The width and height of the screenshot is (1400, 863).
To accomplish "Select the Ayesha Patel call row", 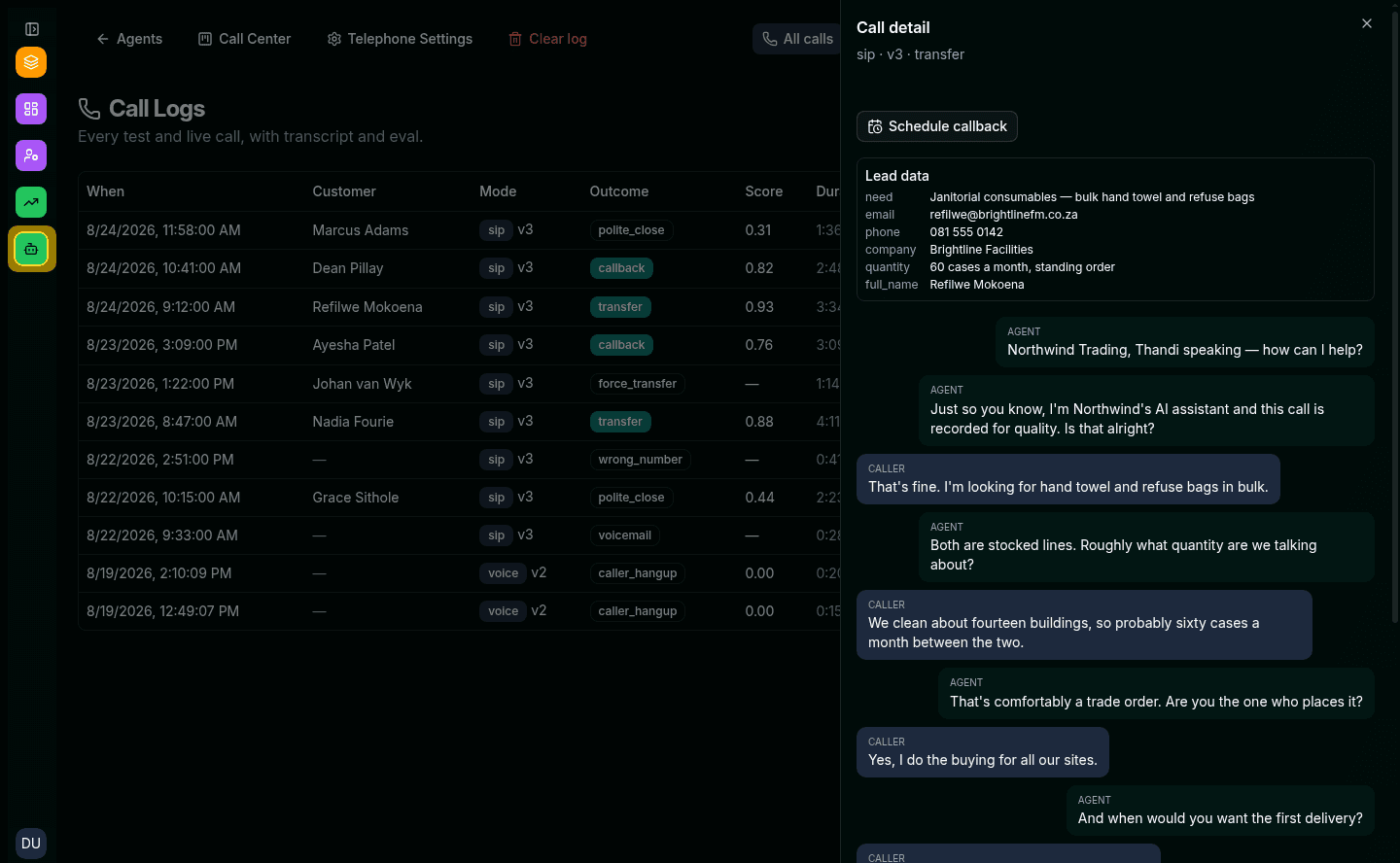I will click(459, 345).
